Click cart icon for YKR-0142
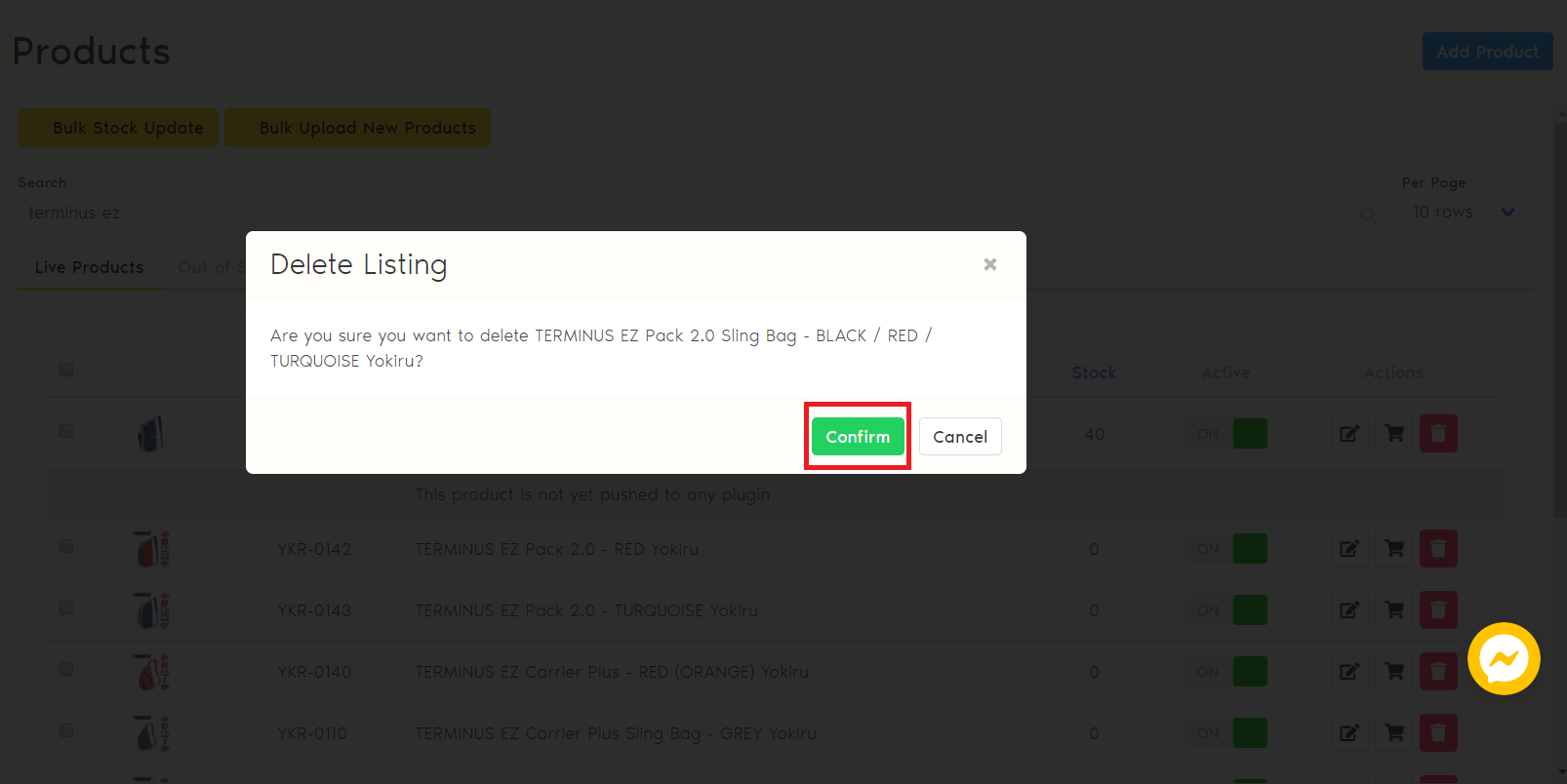This screenshot has width=1567, height=784. 1394,549
